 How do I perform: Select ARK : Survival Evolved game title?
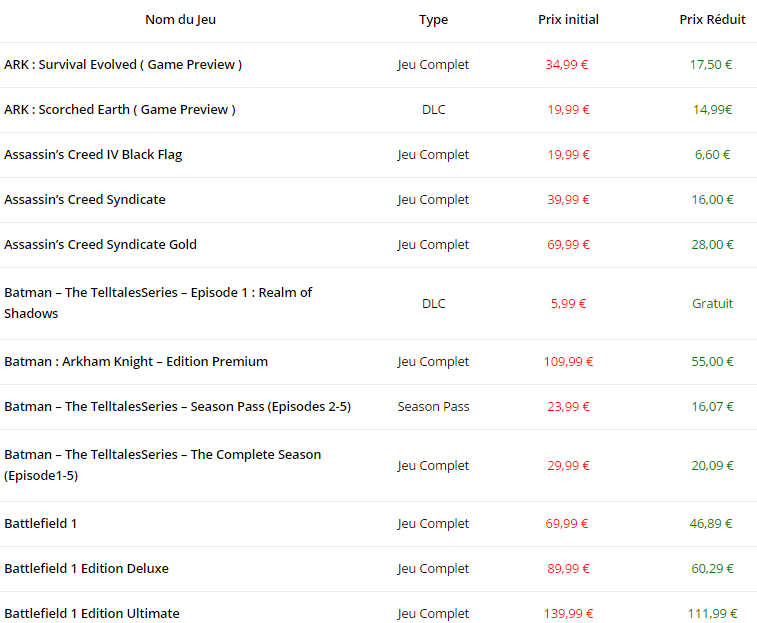(123, 65)
